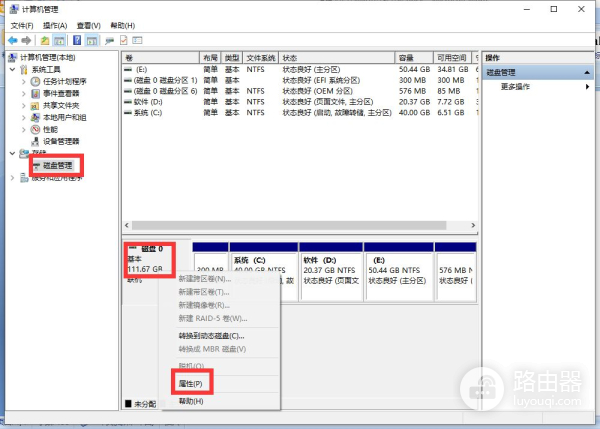600x429 pixels.
Task: Select 事件查看器 in the tree
Action: (61, 93)
